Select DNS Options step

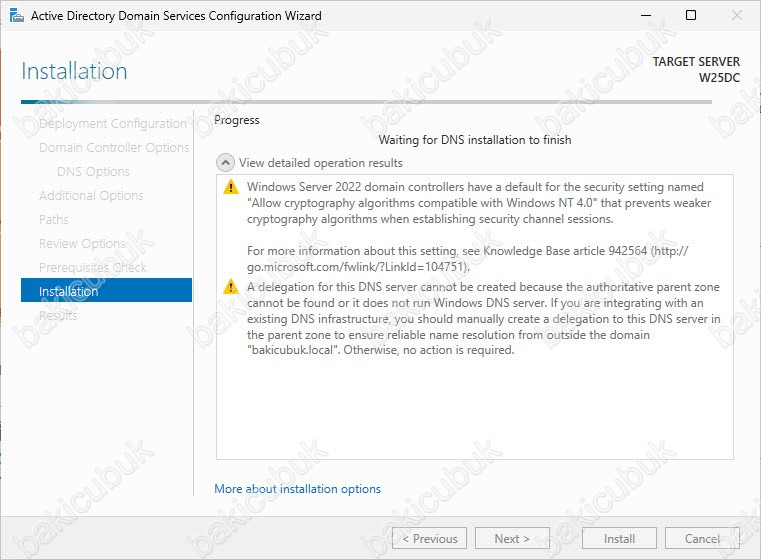coord(93,172)
